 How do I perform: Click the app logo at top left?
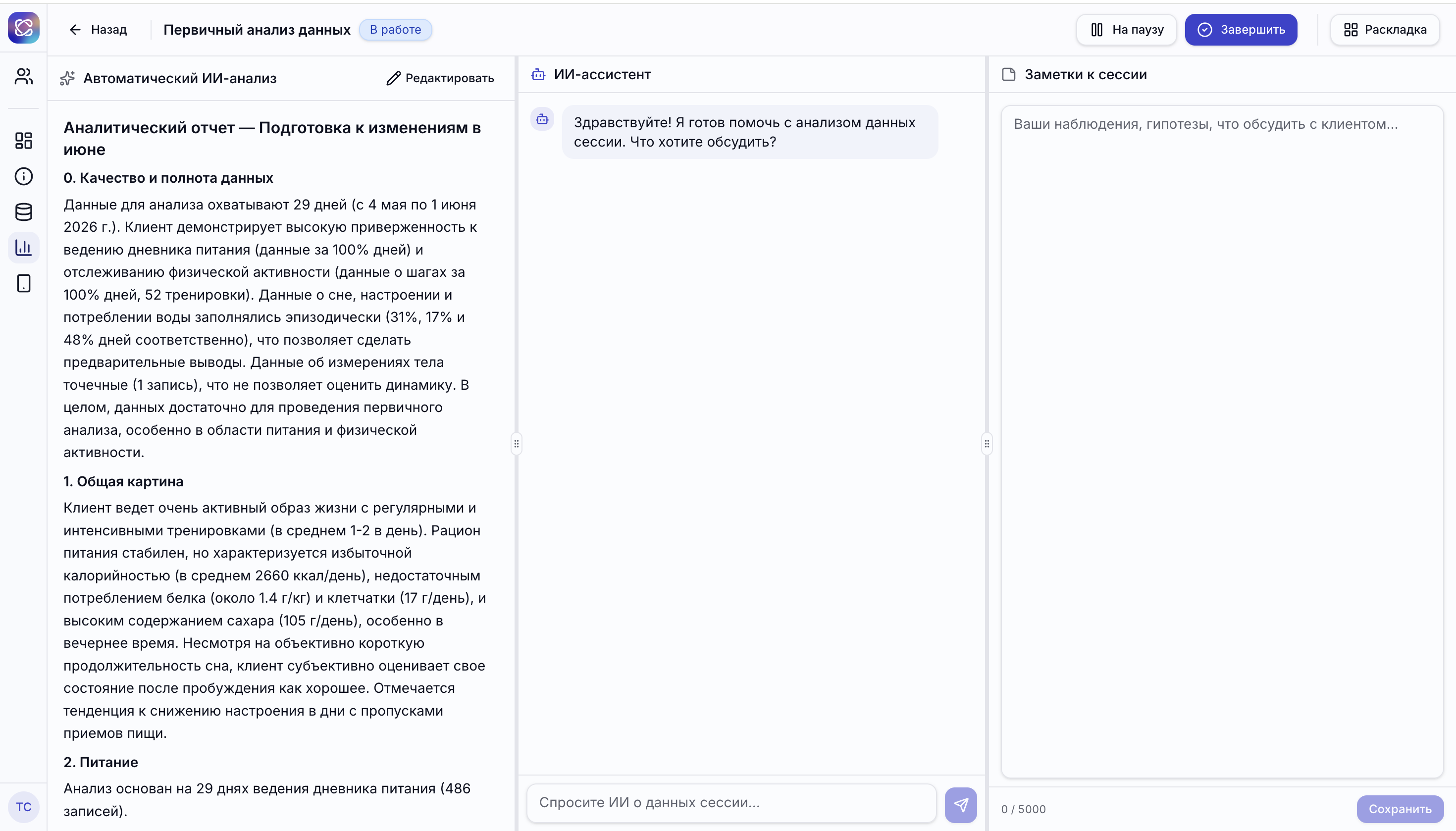(23, 27)
